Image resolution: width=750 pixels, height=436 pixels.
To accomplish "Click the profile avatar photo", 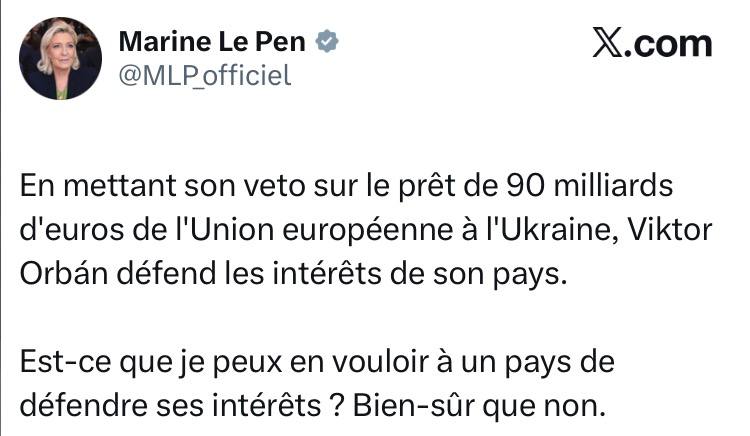I will point(60,57).
